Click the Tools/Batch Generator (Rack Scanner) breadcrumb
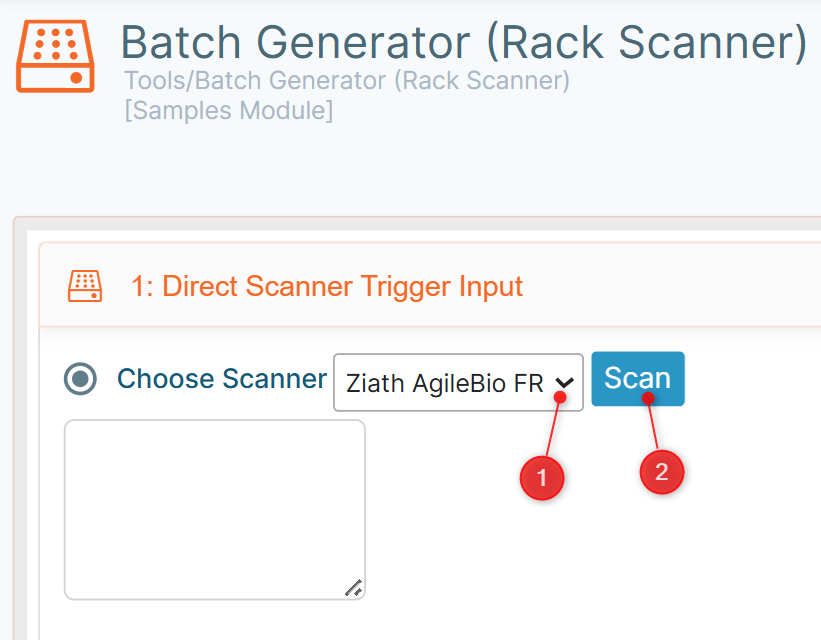The height and width of the screenshot is (640, 821). point(347,81)
